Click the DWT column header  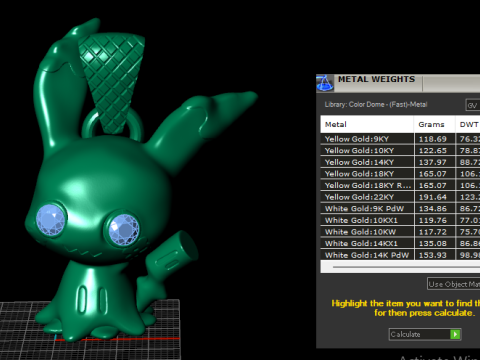[x=468, y=124]
